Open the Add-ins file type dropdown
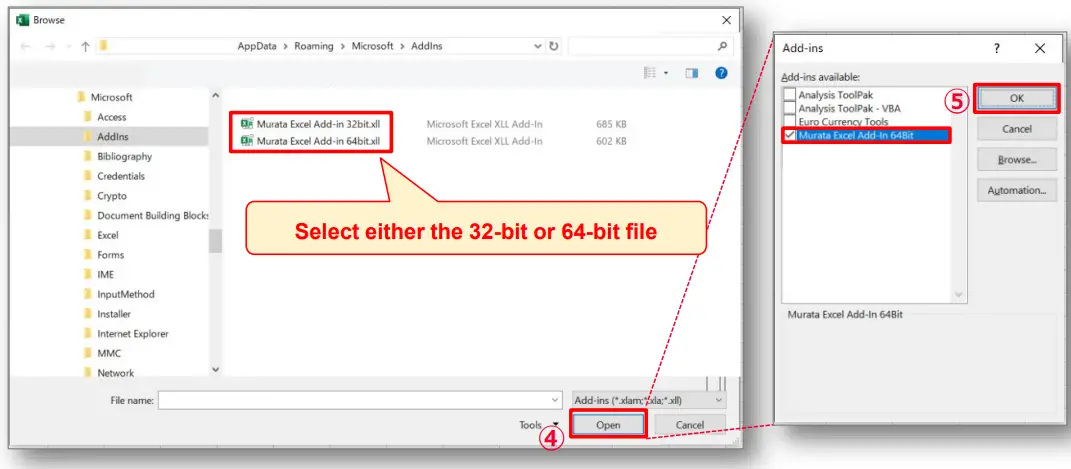1071x469 pixels. [719, 400]
